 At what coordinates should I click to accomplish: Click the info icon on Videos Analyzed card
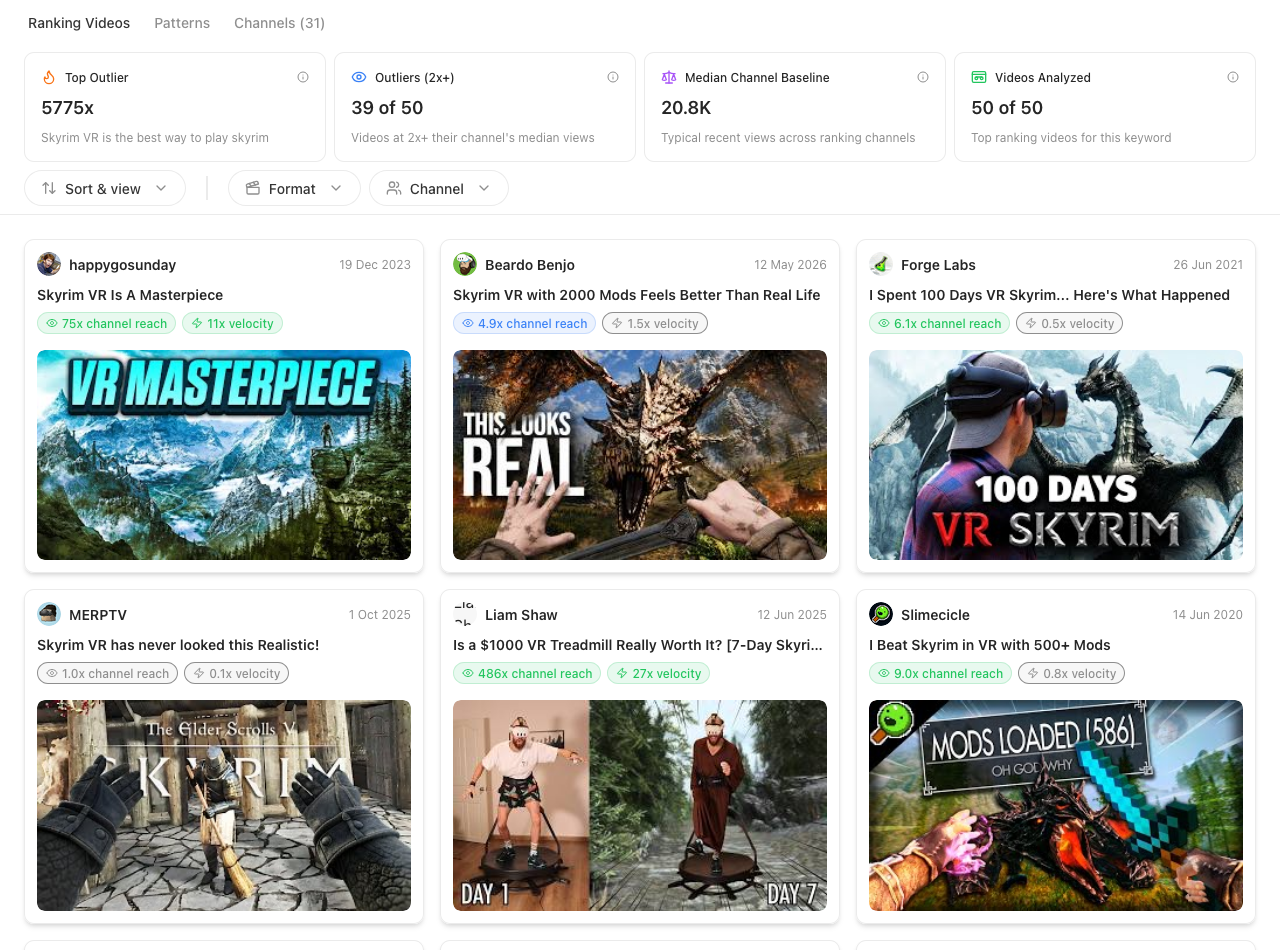[1233, 77]
